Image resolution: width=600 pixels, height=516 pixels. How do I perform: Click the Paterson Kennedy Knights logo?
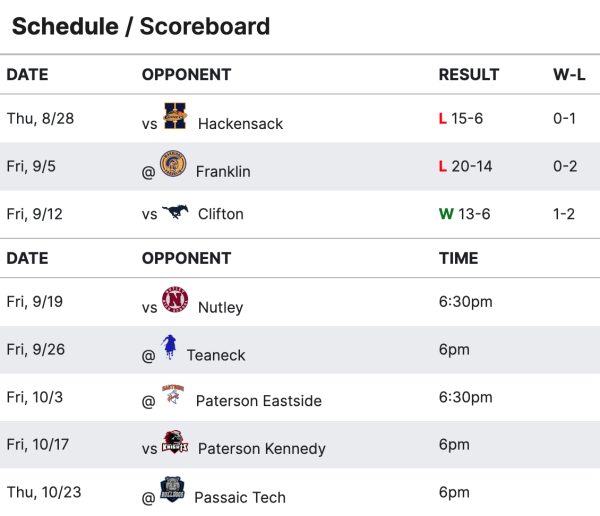pyautogui.click(x=175, y=442)
